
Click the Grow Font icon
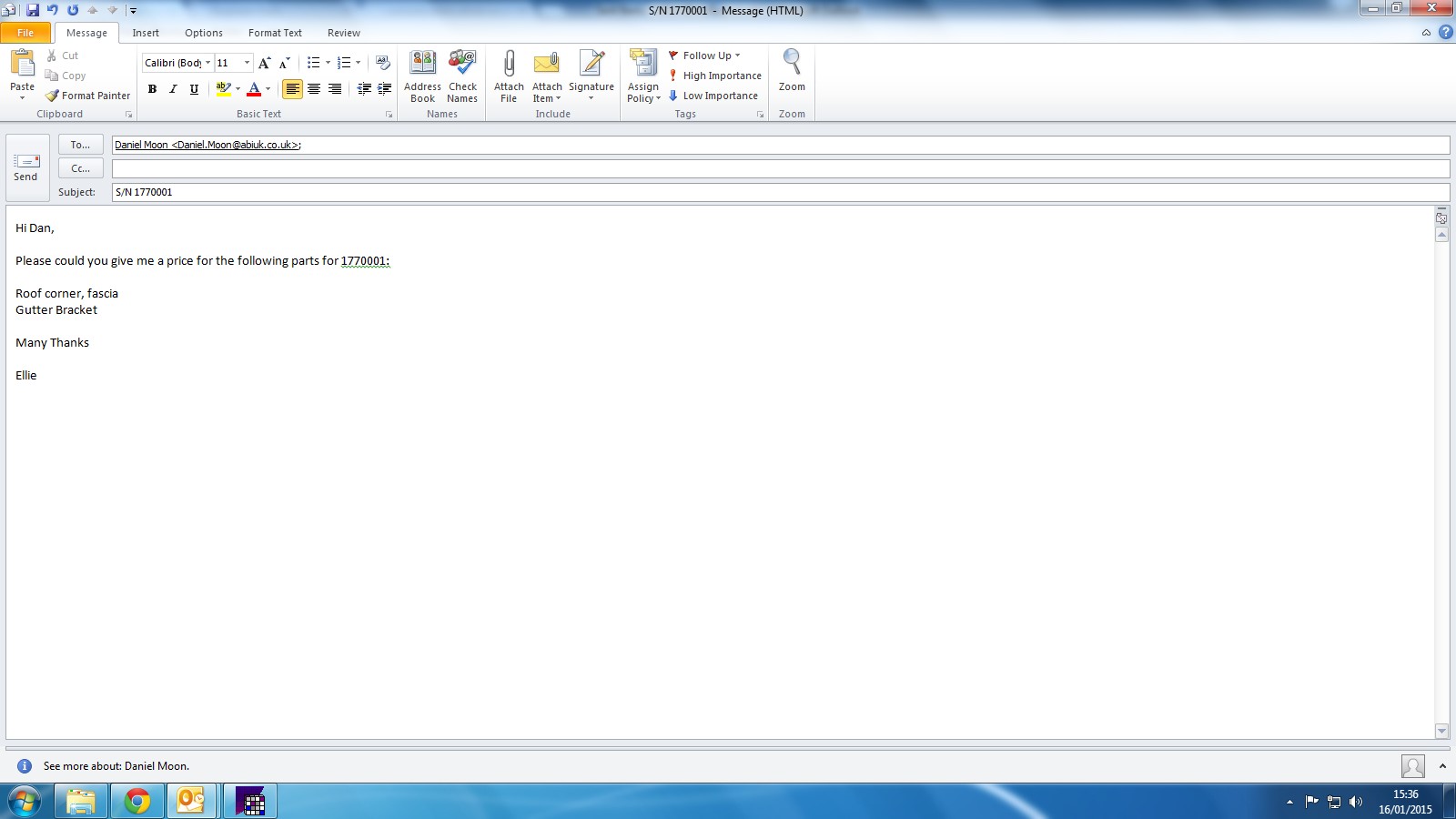(x=264, y=63)
